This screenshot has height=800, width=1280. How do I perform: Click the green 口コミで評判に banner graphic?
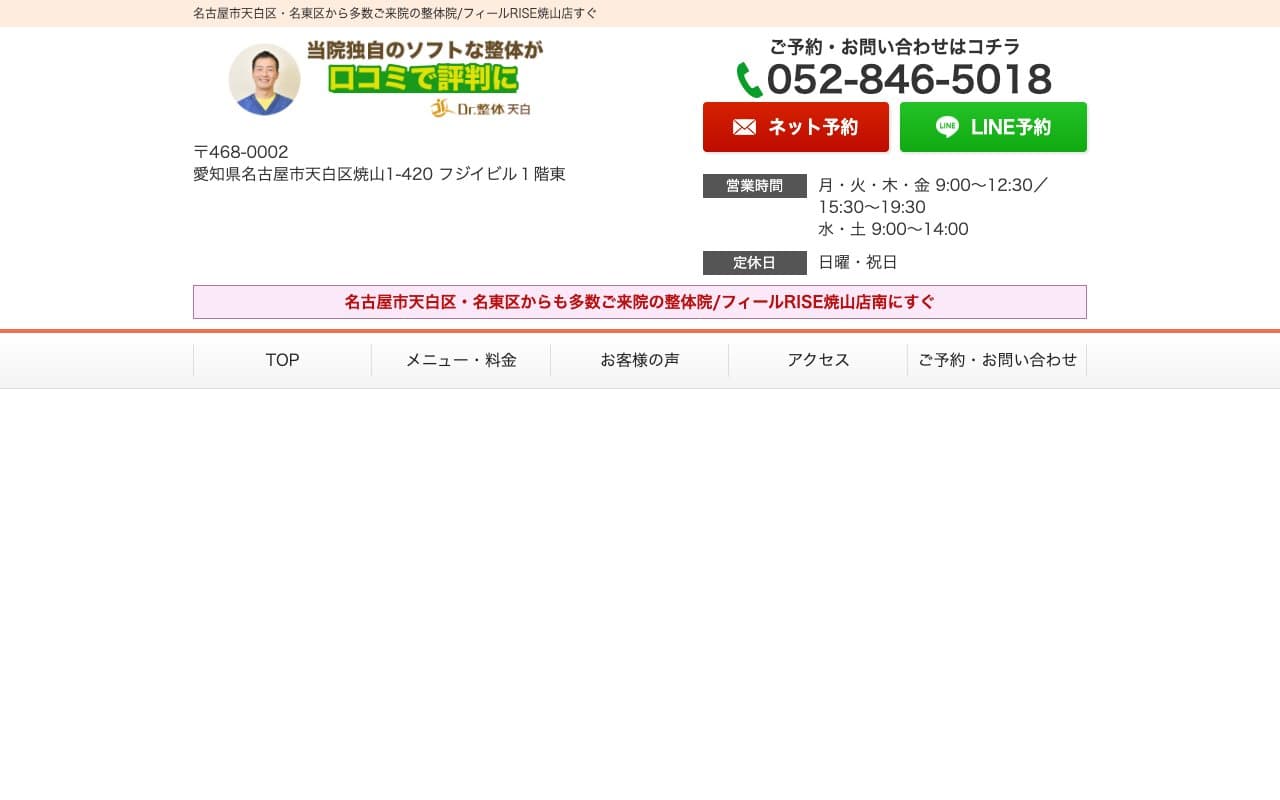point(424,79)
